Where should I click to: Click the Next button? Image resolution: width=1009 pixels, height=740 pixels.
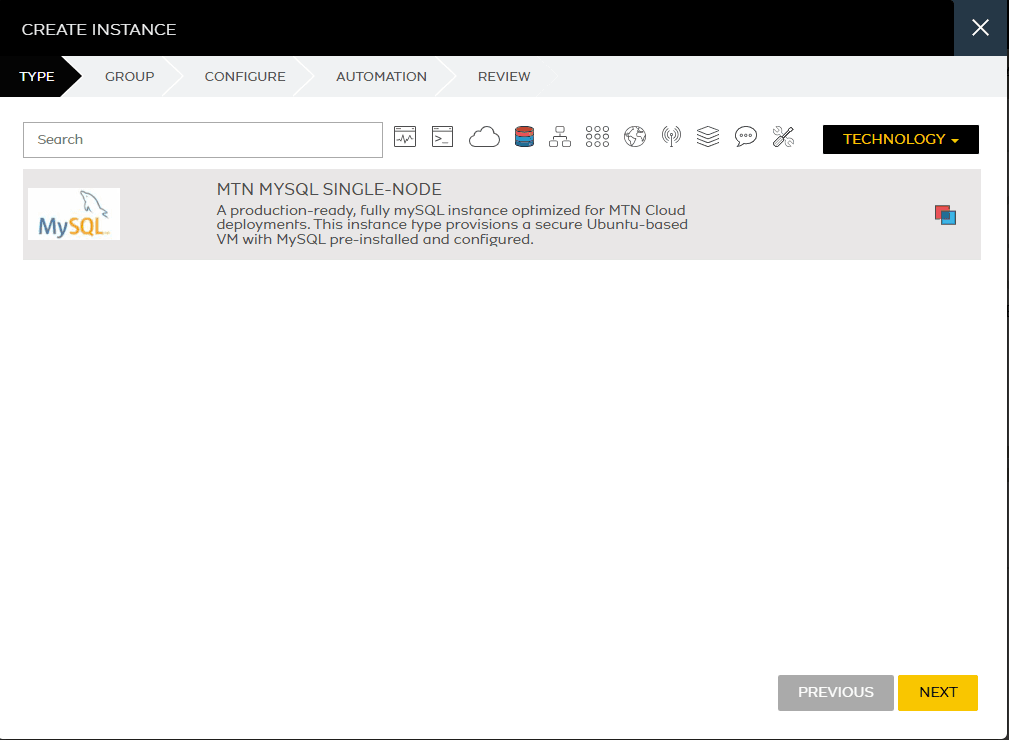(x=938, y=692)
